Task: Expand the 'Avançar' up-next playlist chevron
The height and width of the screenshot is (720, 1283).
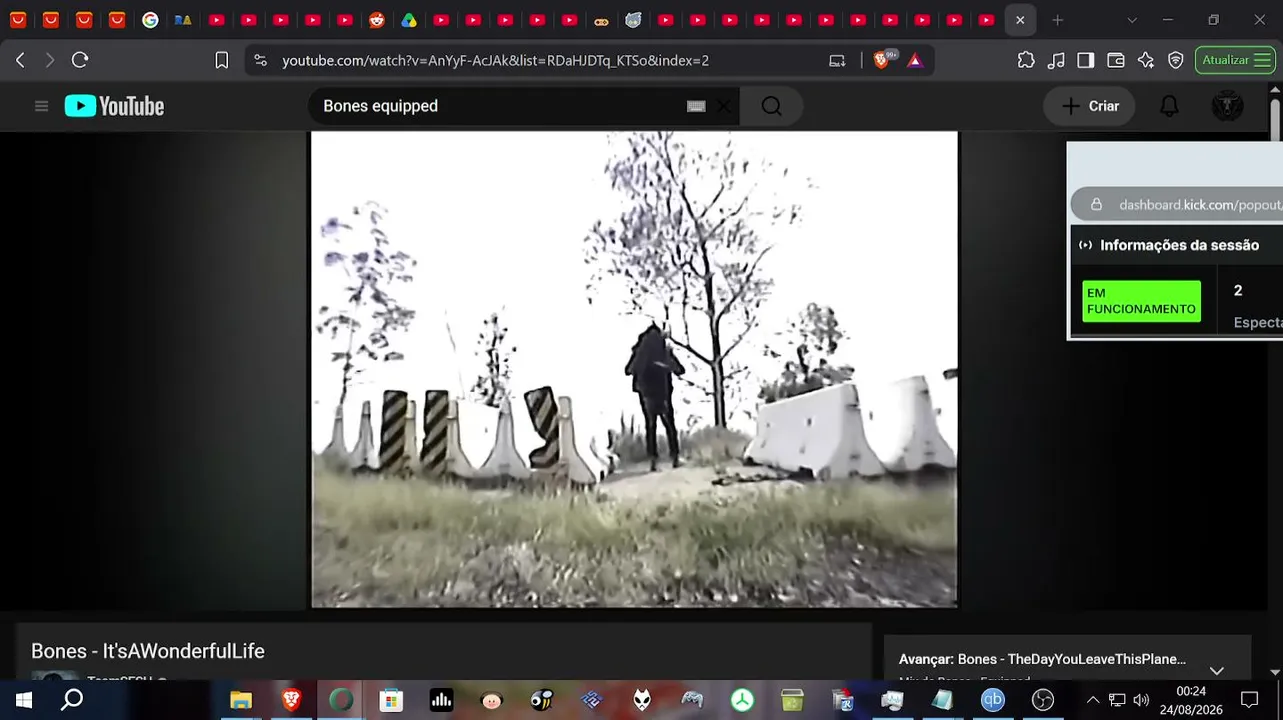Action: click(x=1216, y=670)
